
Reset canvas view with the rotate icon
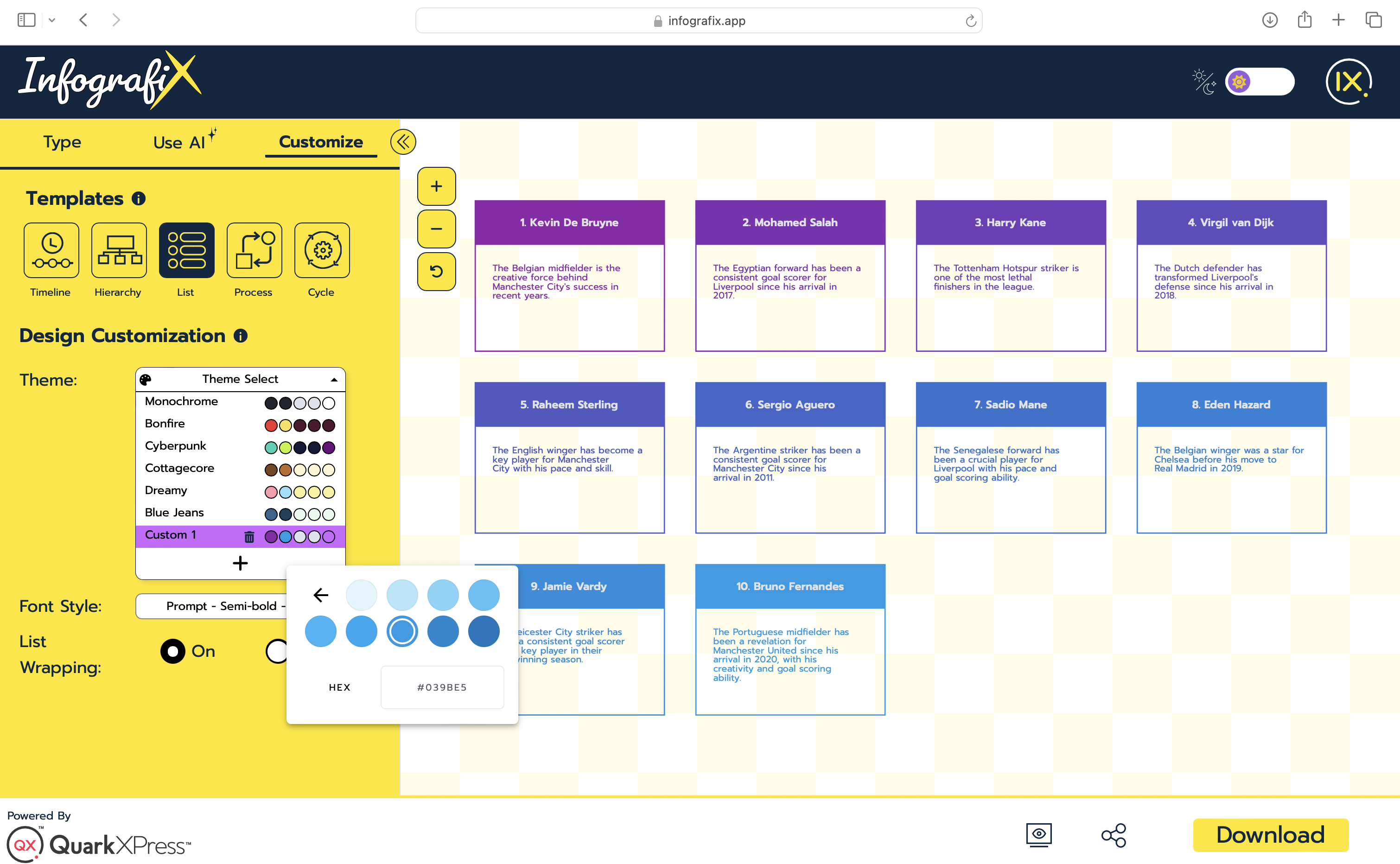pyautogui.click(x=437, y=272)
